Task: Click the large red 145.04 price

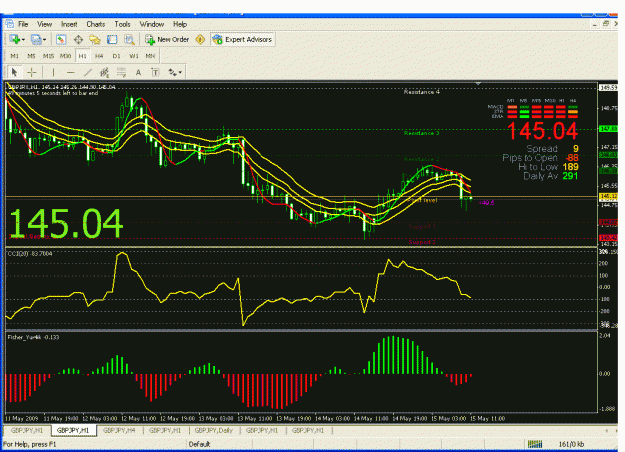Action: pyautogui.click(x=542, y=131)
